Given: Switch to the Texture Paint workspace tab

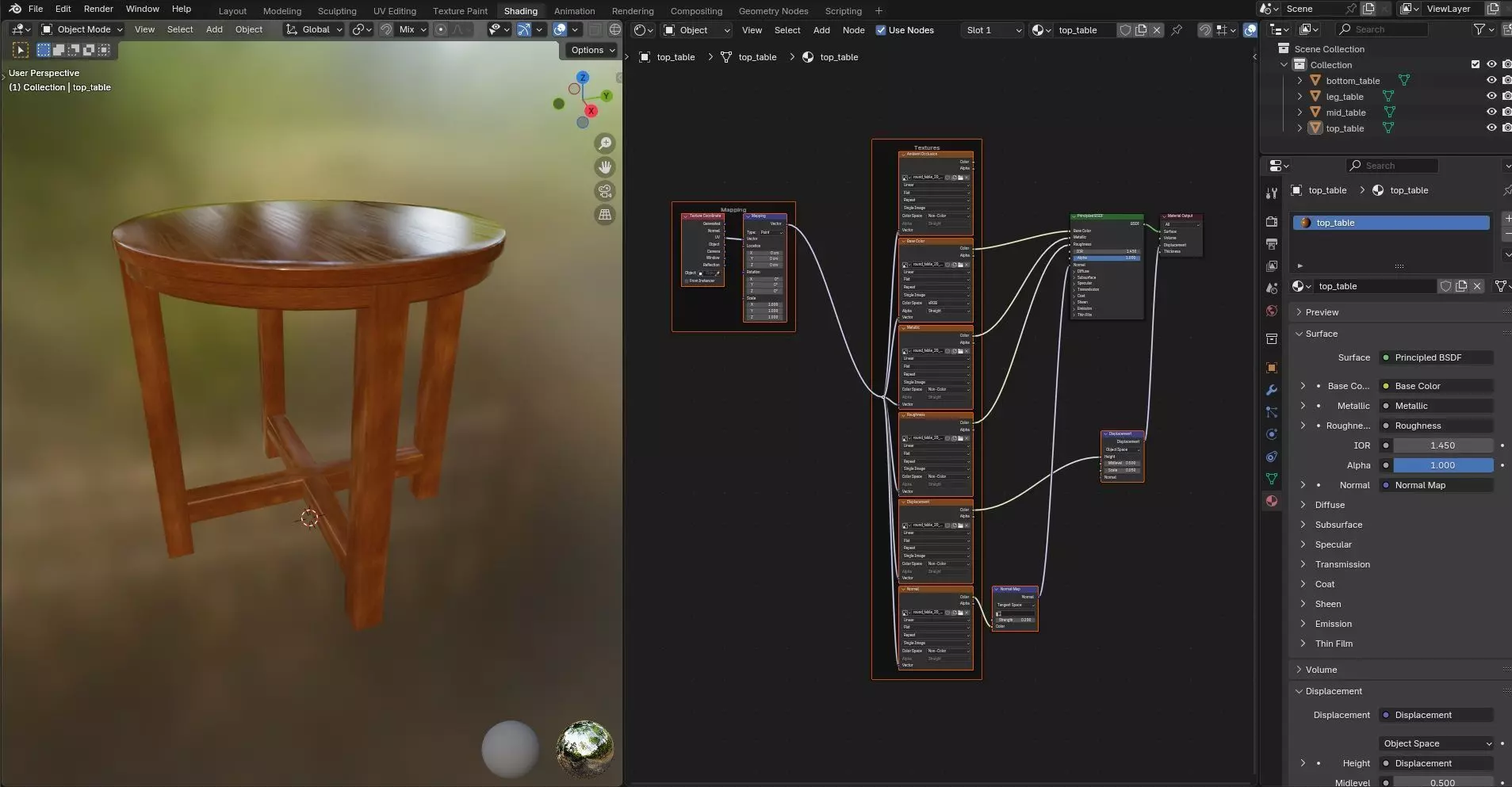Looking at the screenshot, I should (460, 11).
